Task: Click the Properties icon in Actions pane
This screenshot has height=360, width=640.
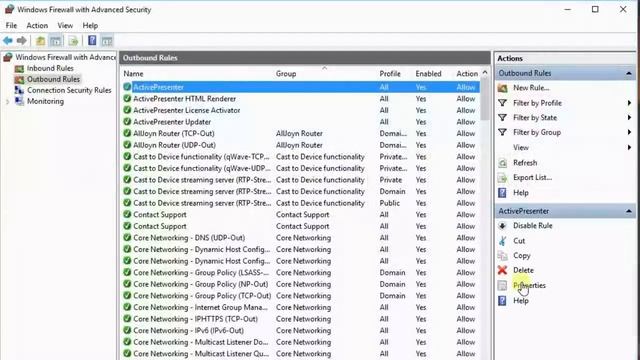Action: click(502, 285)
